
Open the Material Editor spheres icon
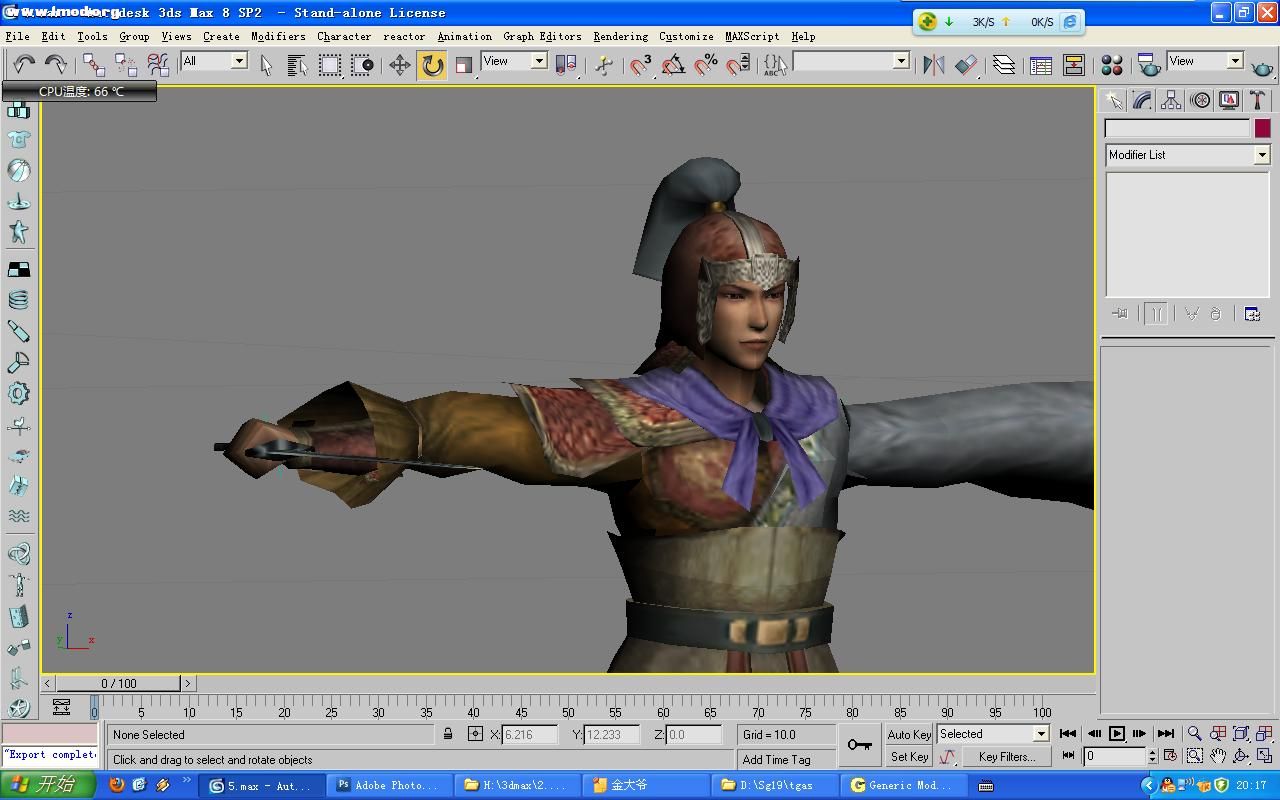pos(1111,65)
